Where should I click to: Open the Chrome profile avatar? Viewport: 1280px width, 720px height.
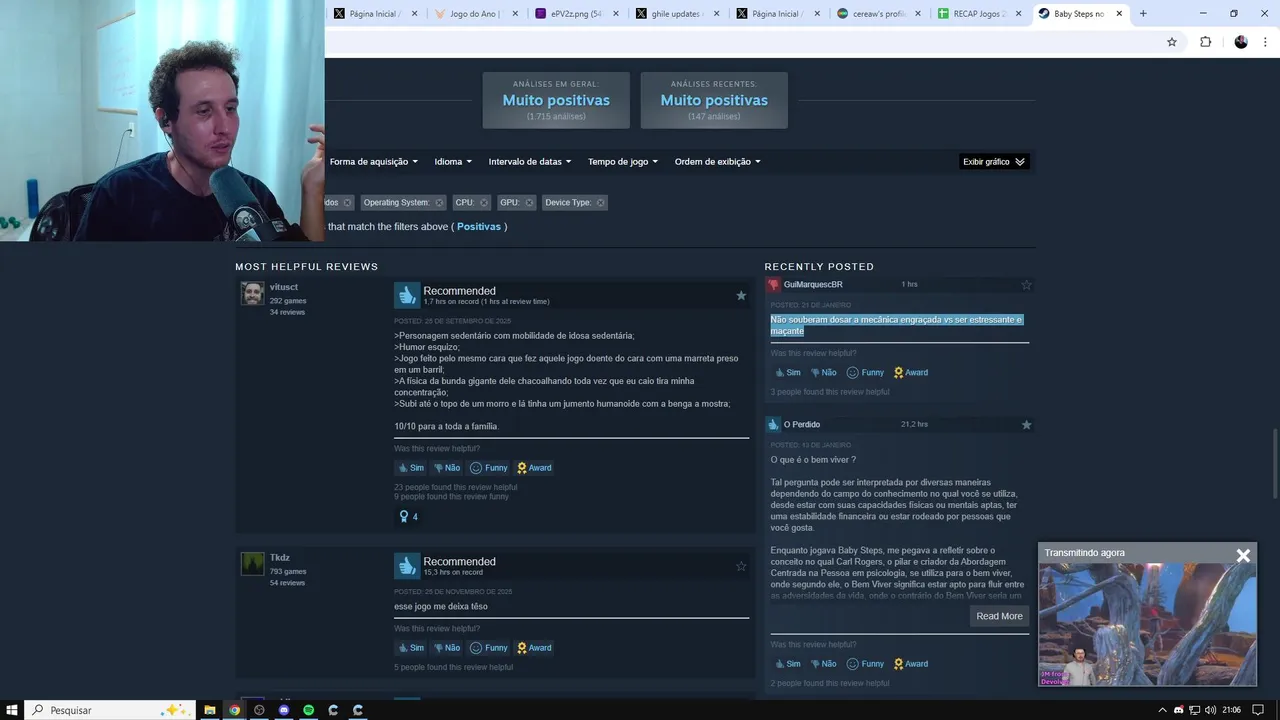[x=1241, y=42]
